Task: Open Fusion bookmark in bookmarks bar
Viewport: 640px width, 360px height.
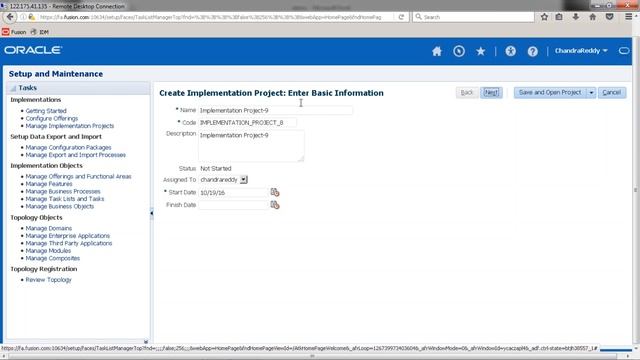Action: (14, 32)
